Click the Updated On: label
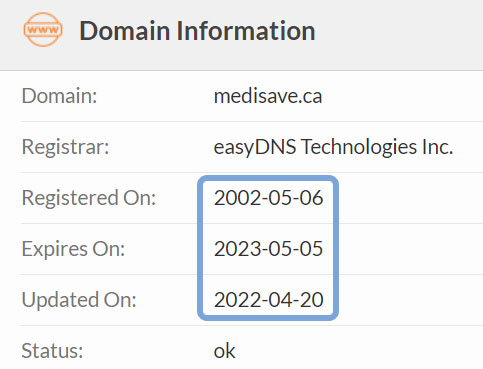Screen dimensions: 483x369 point(79,300)
